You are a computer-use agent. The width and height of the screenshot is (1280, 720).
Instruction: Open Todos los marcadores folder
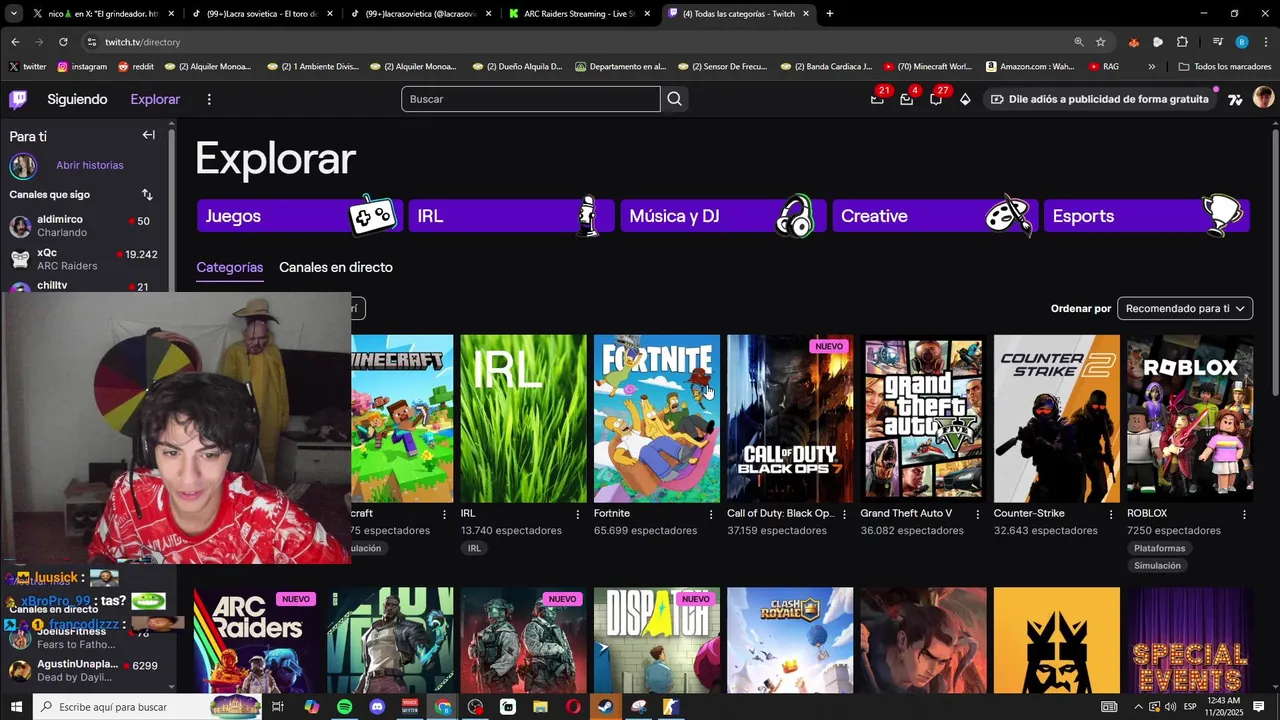(1225, 66)
